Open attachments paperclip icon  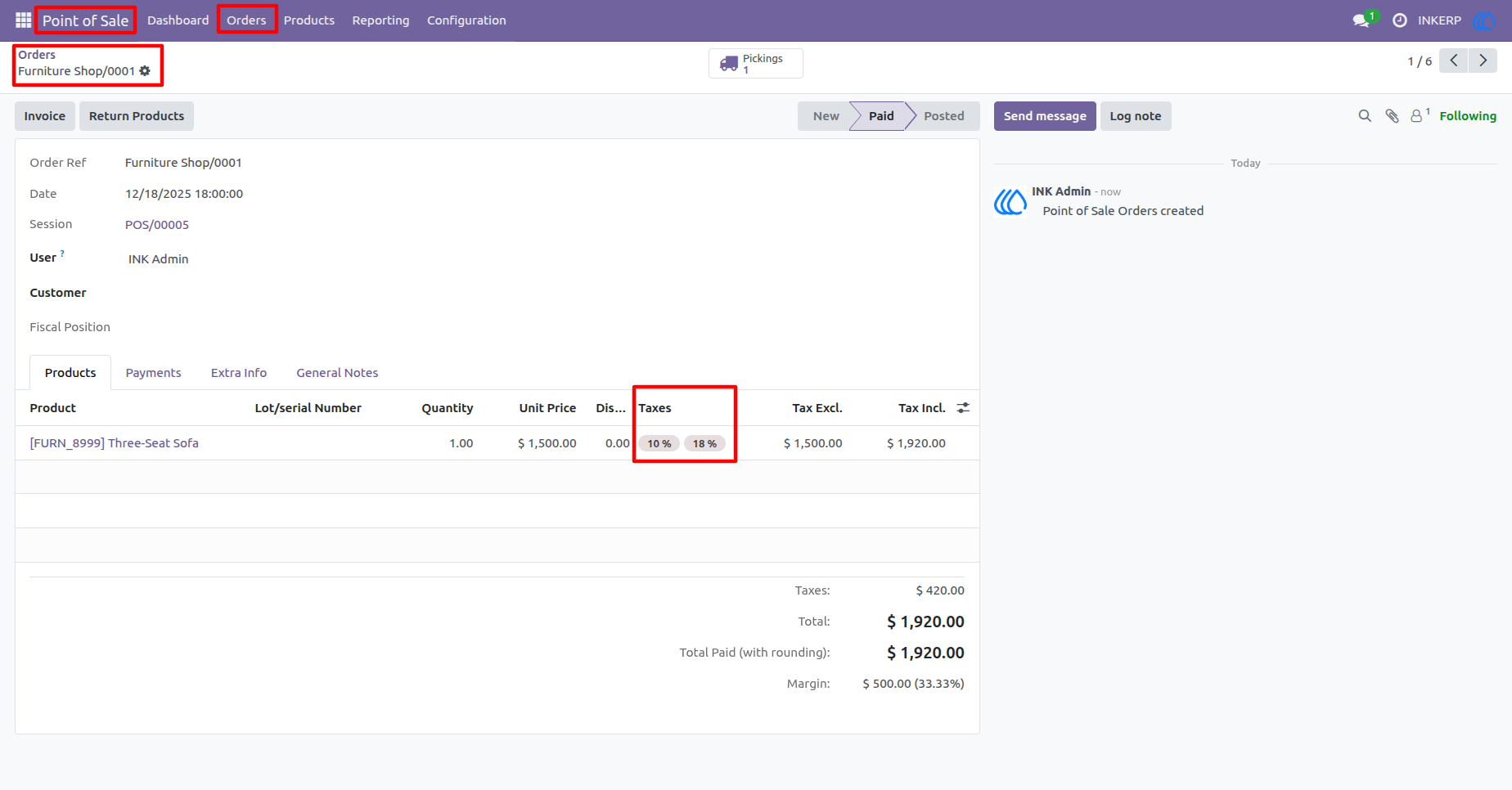1392,116
